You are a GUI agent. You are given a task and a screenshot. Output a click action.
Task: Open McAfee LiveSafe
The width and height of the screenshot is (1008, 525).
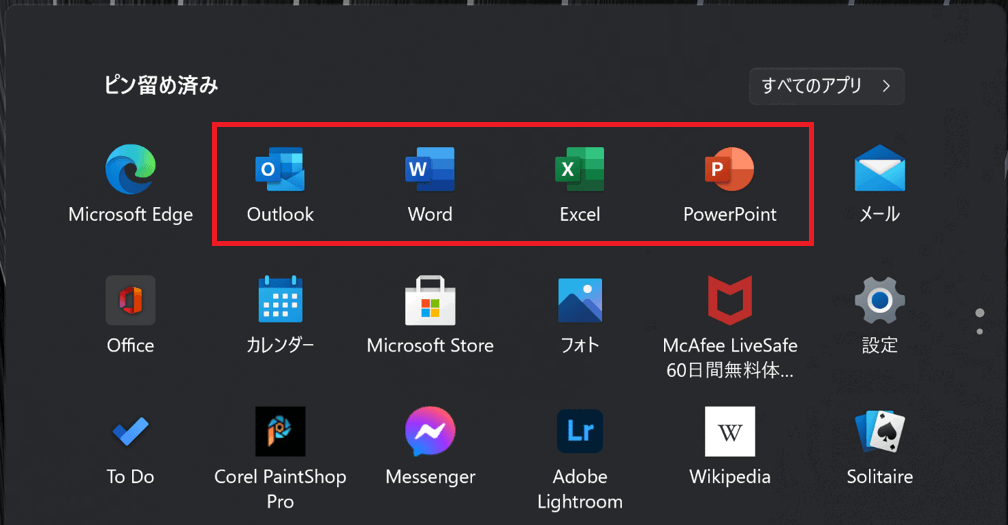pyautogui.click(x=730, y=300)
